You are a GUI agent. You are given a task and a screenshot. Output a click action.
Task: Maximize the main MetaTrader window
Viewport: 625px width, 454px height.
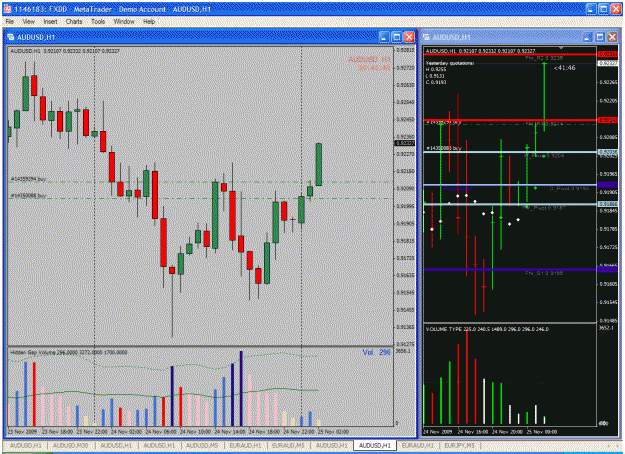(604, 9)
